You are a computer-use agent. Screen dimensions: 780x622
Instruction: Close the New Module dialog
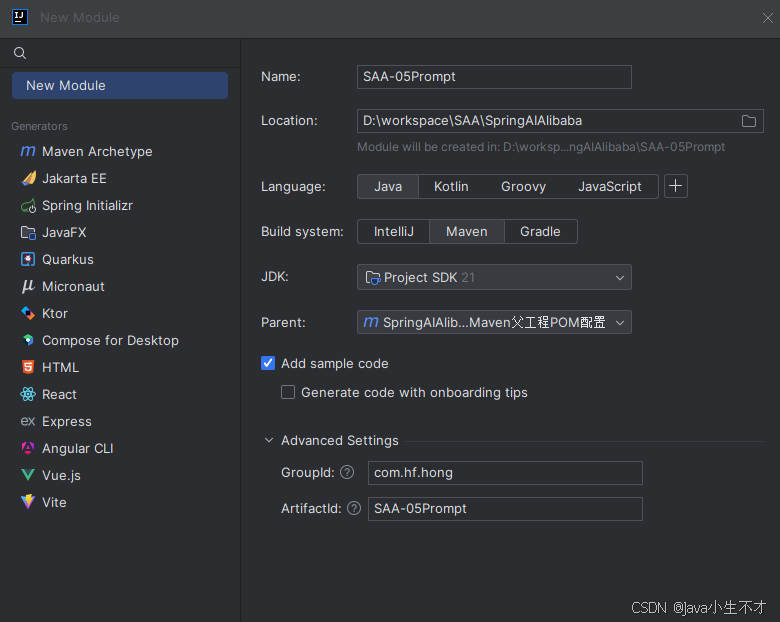(x=768, y=18)
